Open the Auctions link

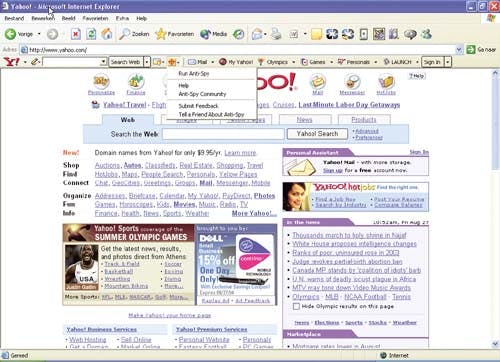(107, 165)
